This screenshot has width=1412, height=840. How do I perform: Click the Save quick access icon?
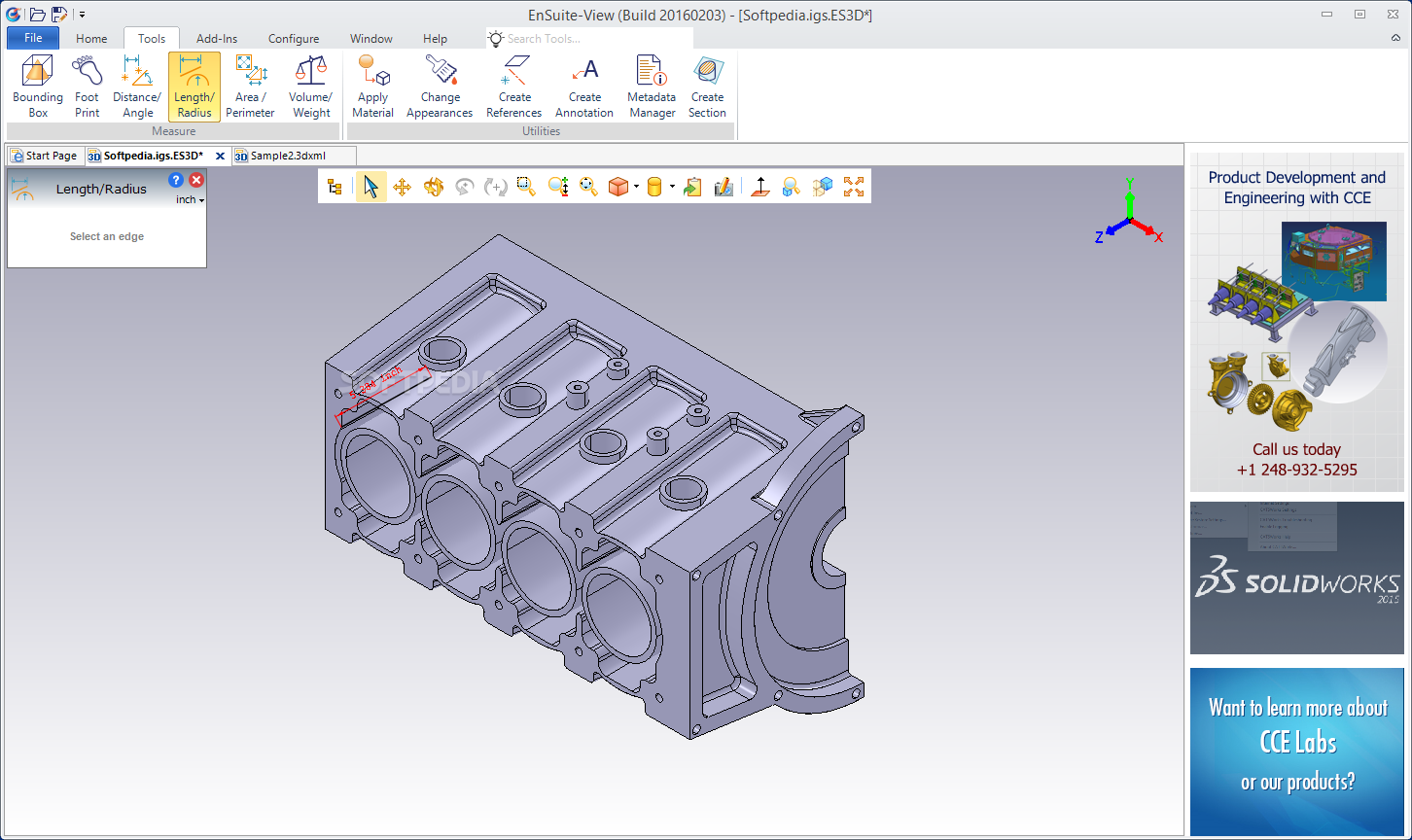[59, 14]
